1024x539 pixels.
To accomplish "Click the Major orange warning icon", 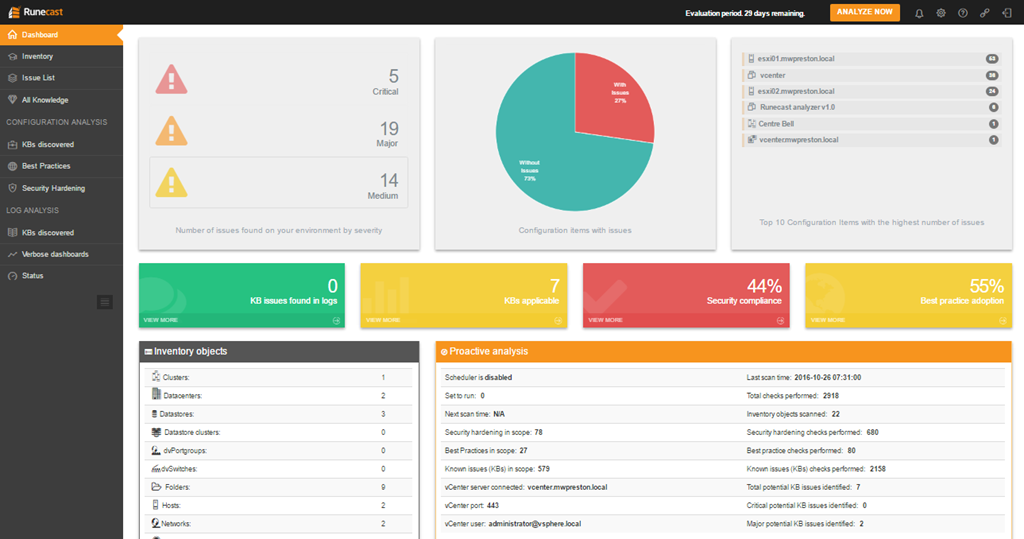I will (171, 131).
